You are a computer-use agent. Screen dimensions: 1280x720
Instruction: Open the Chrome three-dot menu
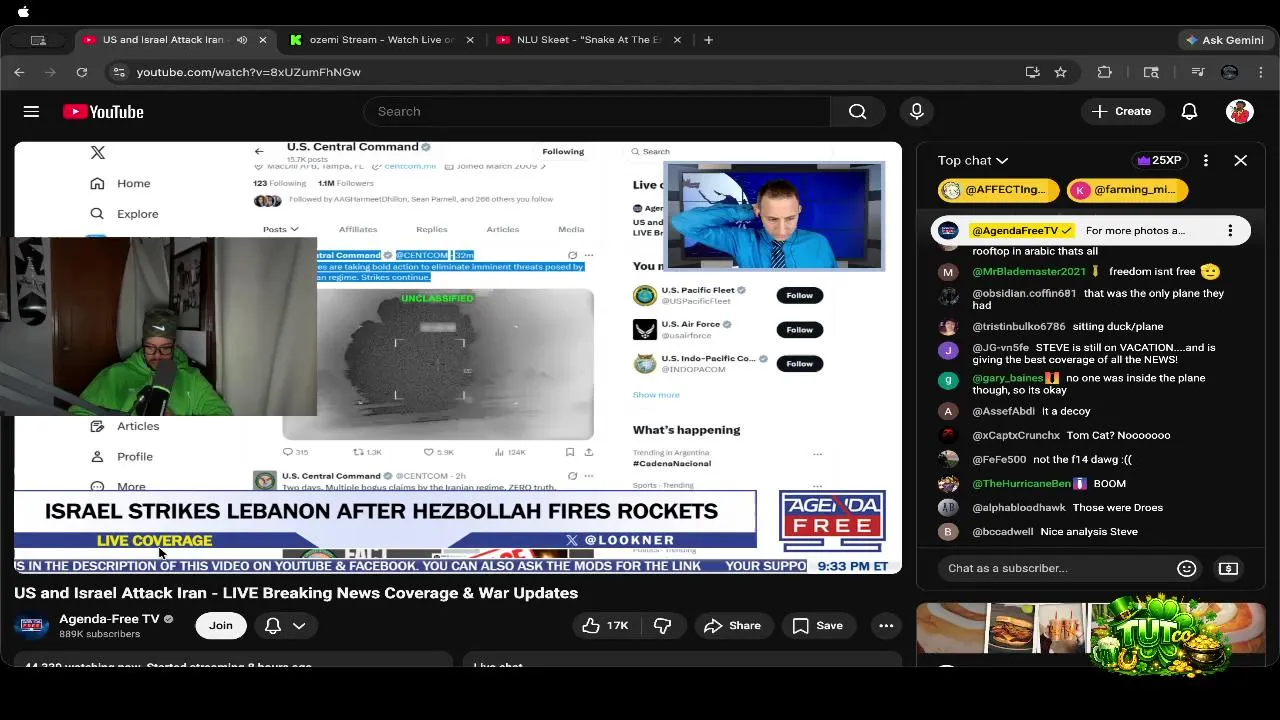click(1260, 72)
